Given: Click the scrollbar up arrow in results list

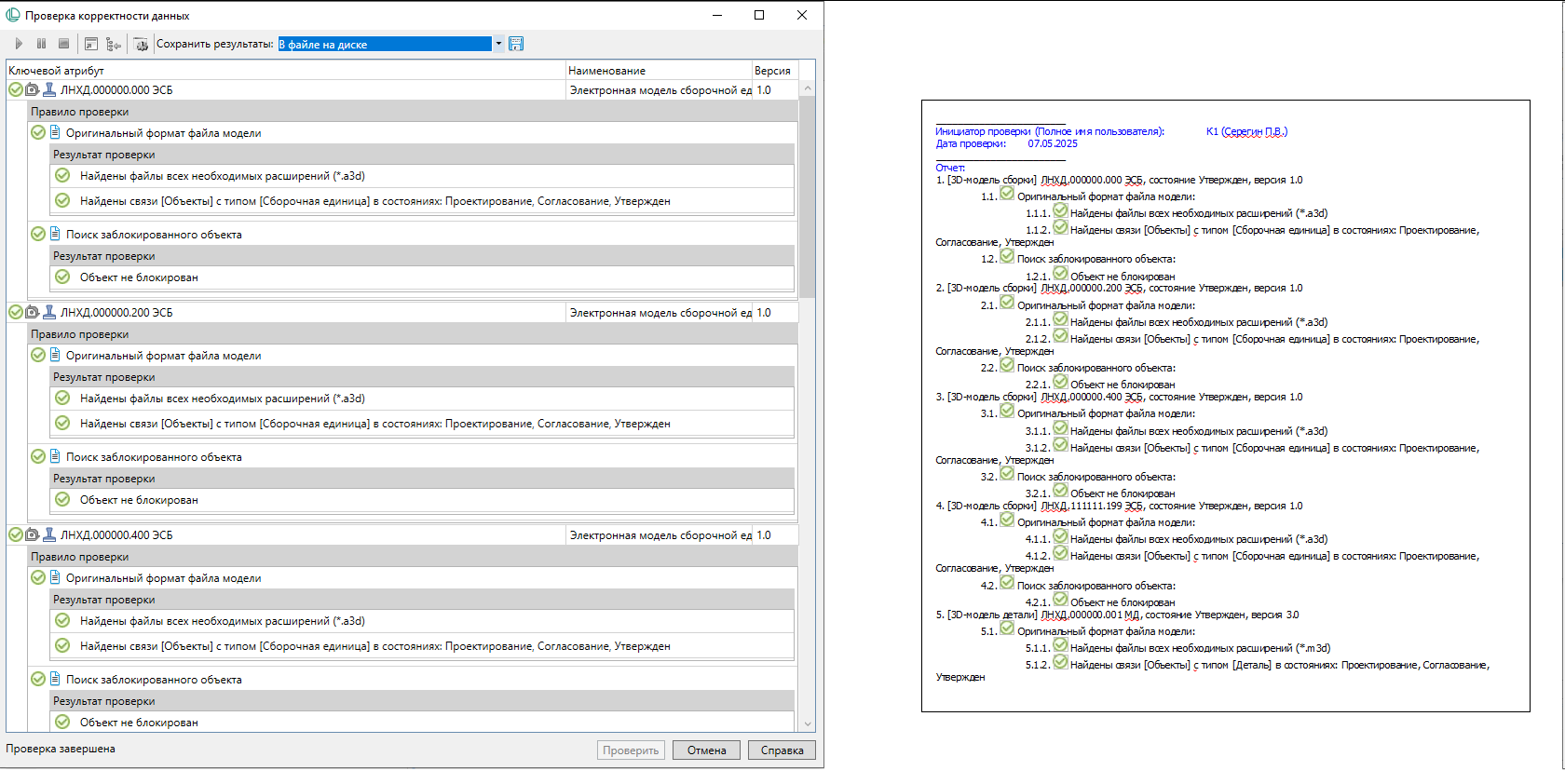Looking at the screenshot, I should pyautogui.click(x=808, y=89).
